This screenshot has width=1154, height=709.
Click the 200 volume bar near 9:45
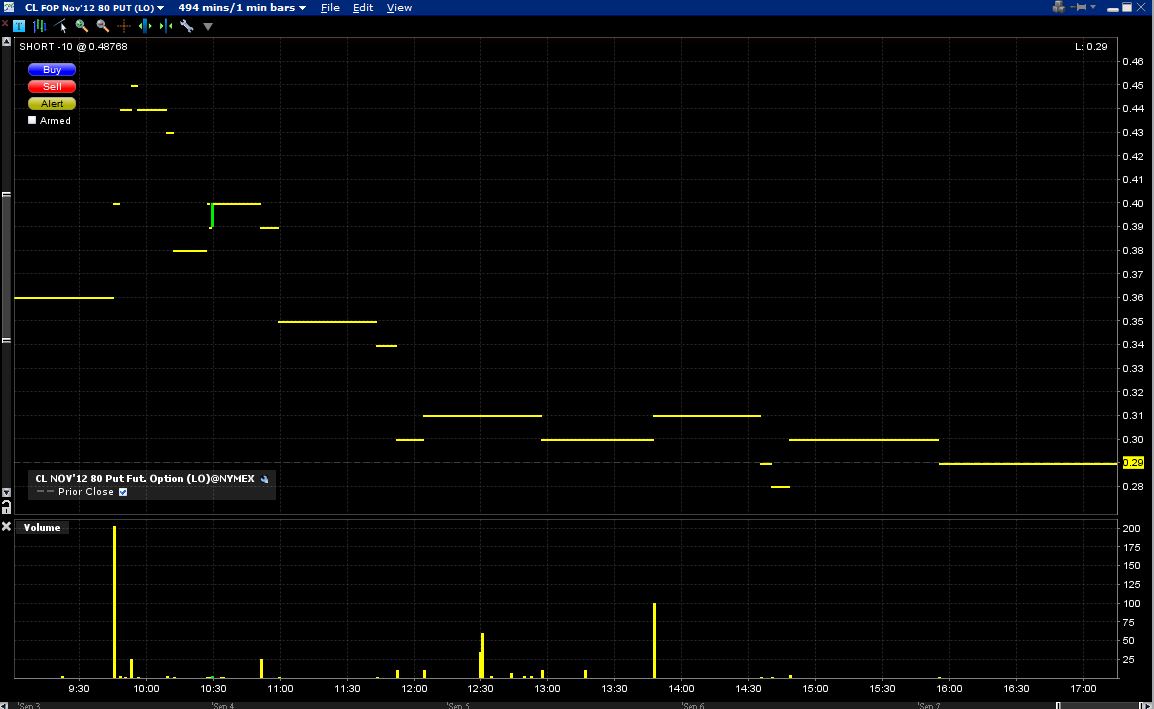click(115, 602)
